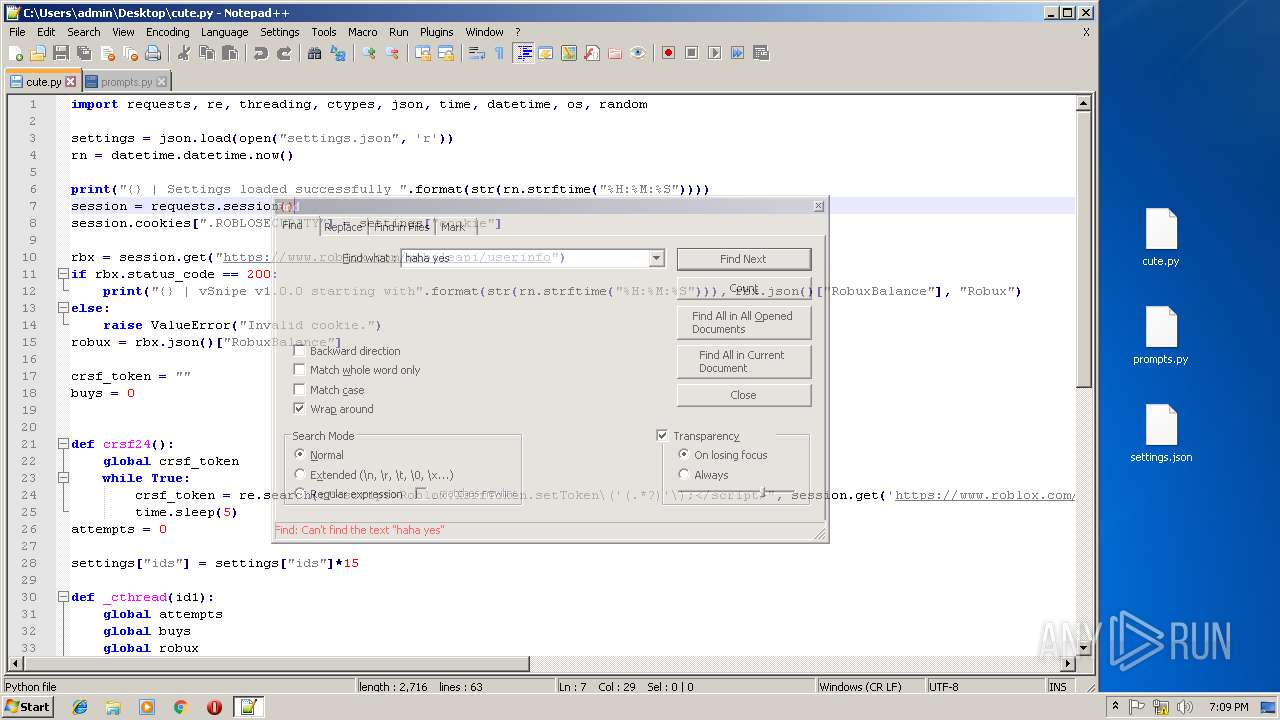Choose Always transparency option
The image size is (1280, 720).
tap(684, 475)
